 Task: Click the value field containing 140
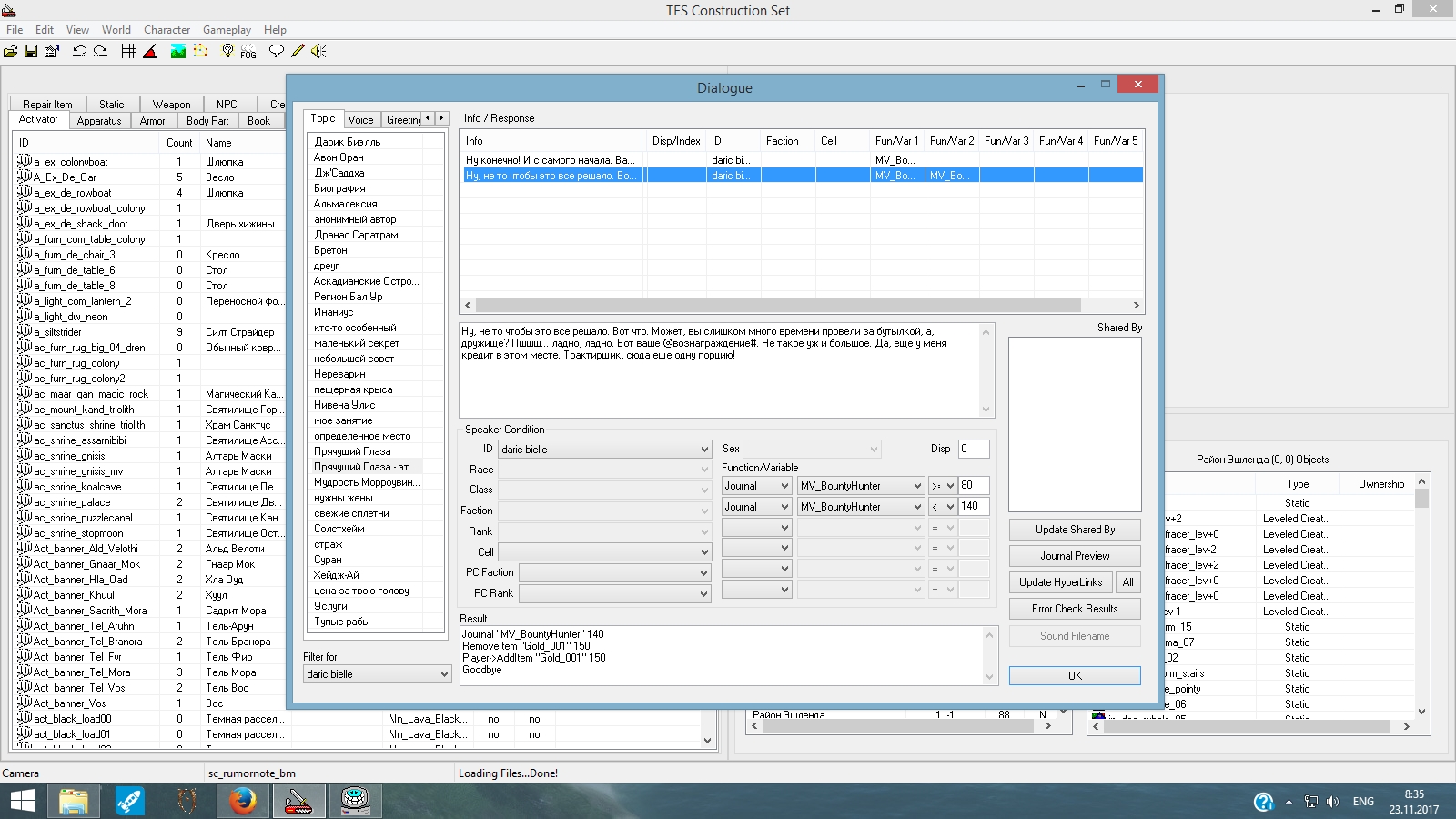click(974, 507)
